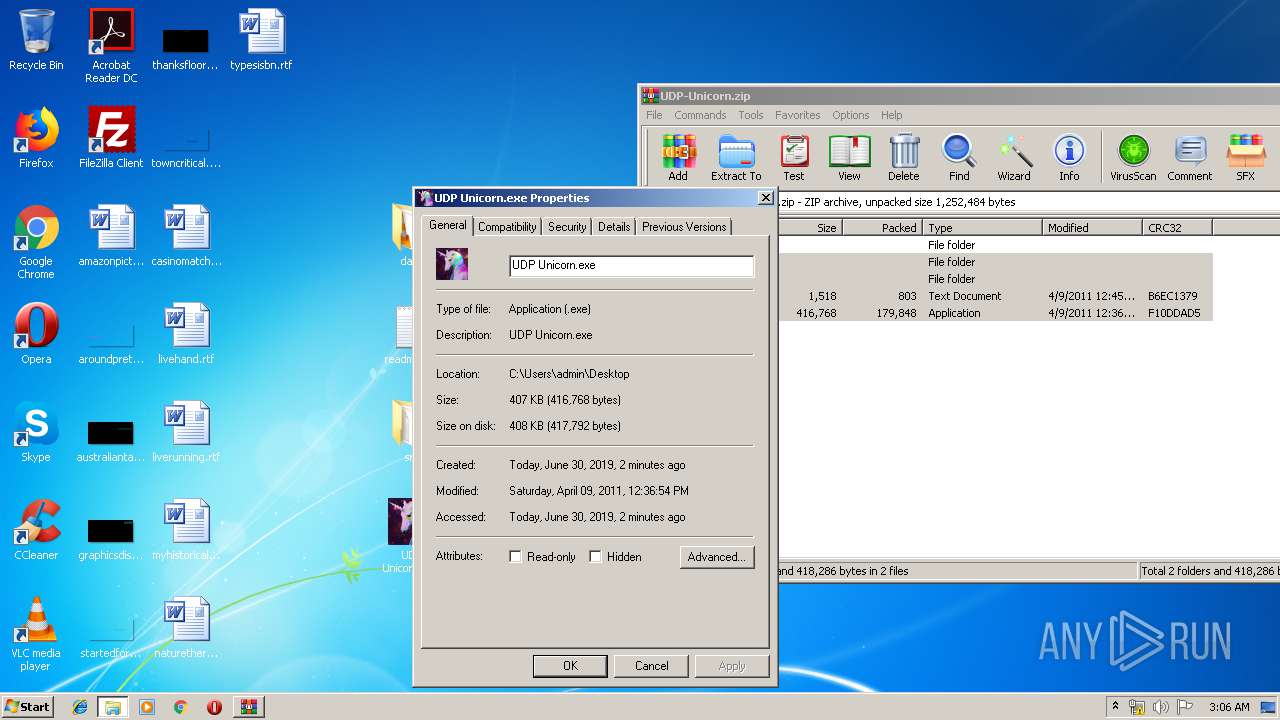Open WinRAR Tools menu
The image size is (1280, 720).
tap(751, 115)
